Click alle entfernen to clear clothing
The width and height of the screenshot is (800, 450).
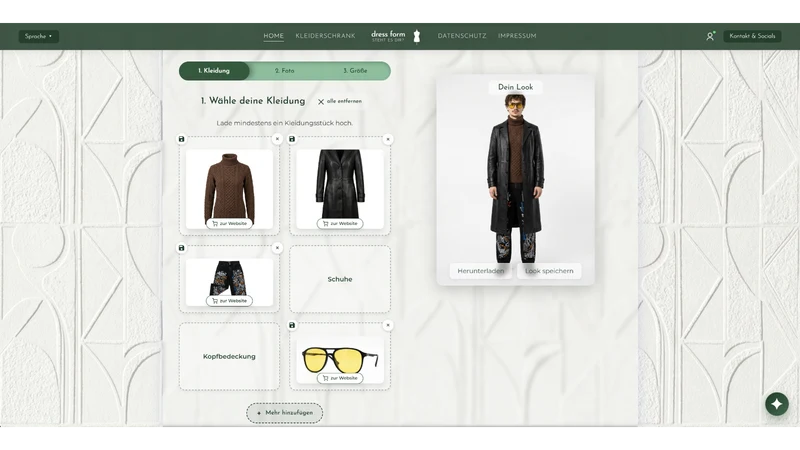[x=340, y=102]
